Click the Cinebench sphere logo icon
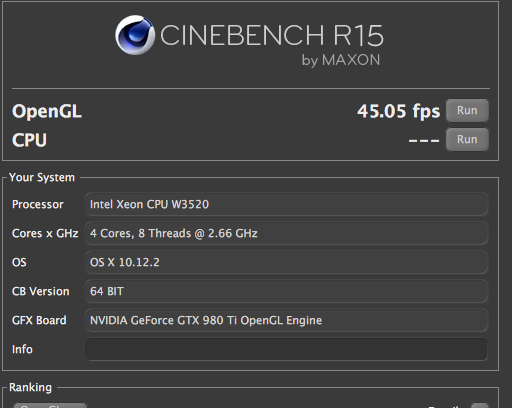 [x=135, y=35]
